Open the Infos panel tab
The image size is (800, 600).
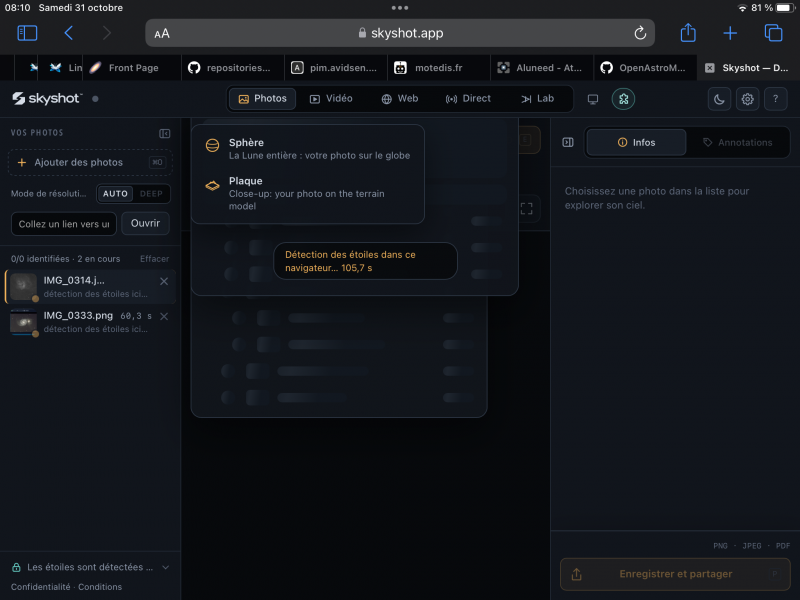(x=636, y=142)
